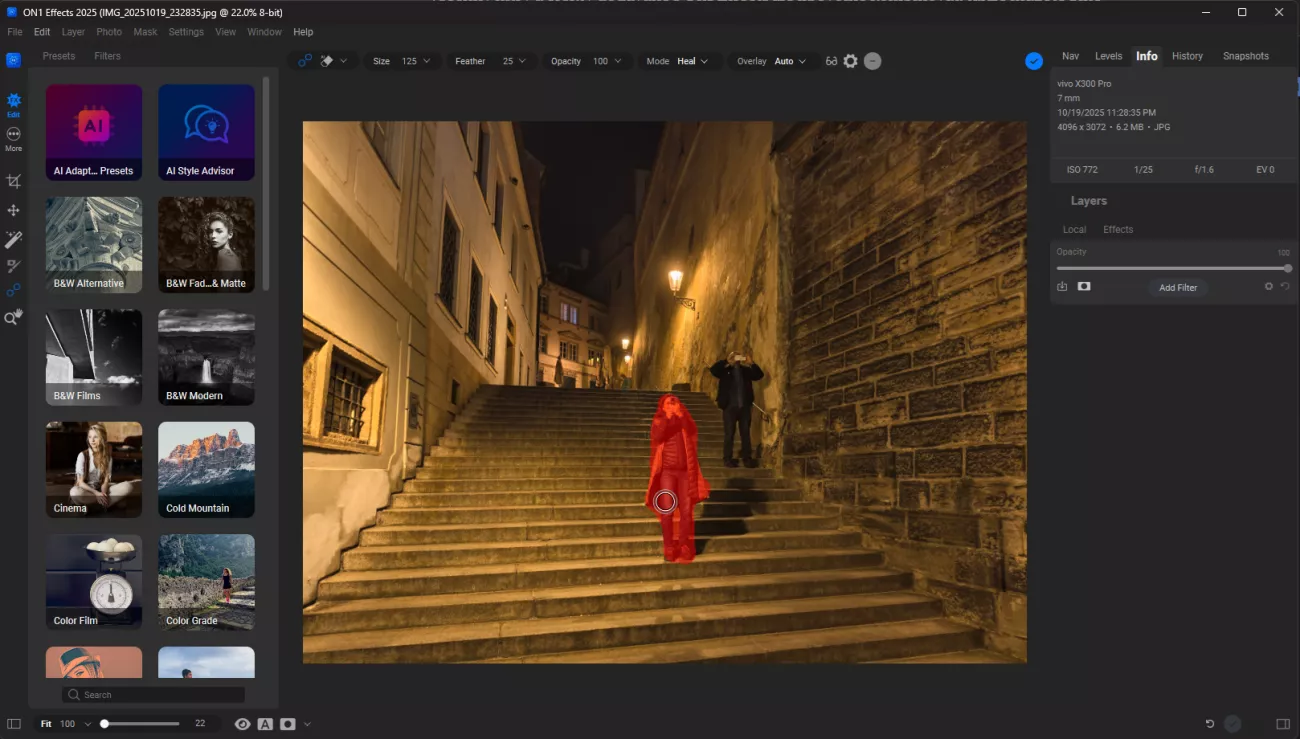Viewport: 1300px width, 739px height.
Task: Open the View zoom and hand tool
Action: tap(13, 318)
